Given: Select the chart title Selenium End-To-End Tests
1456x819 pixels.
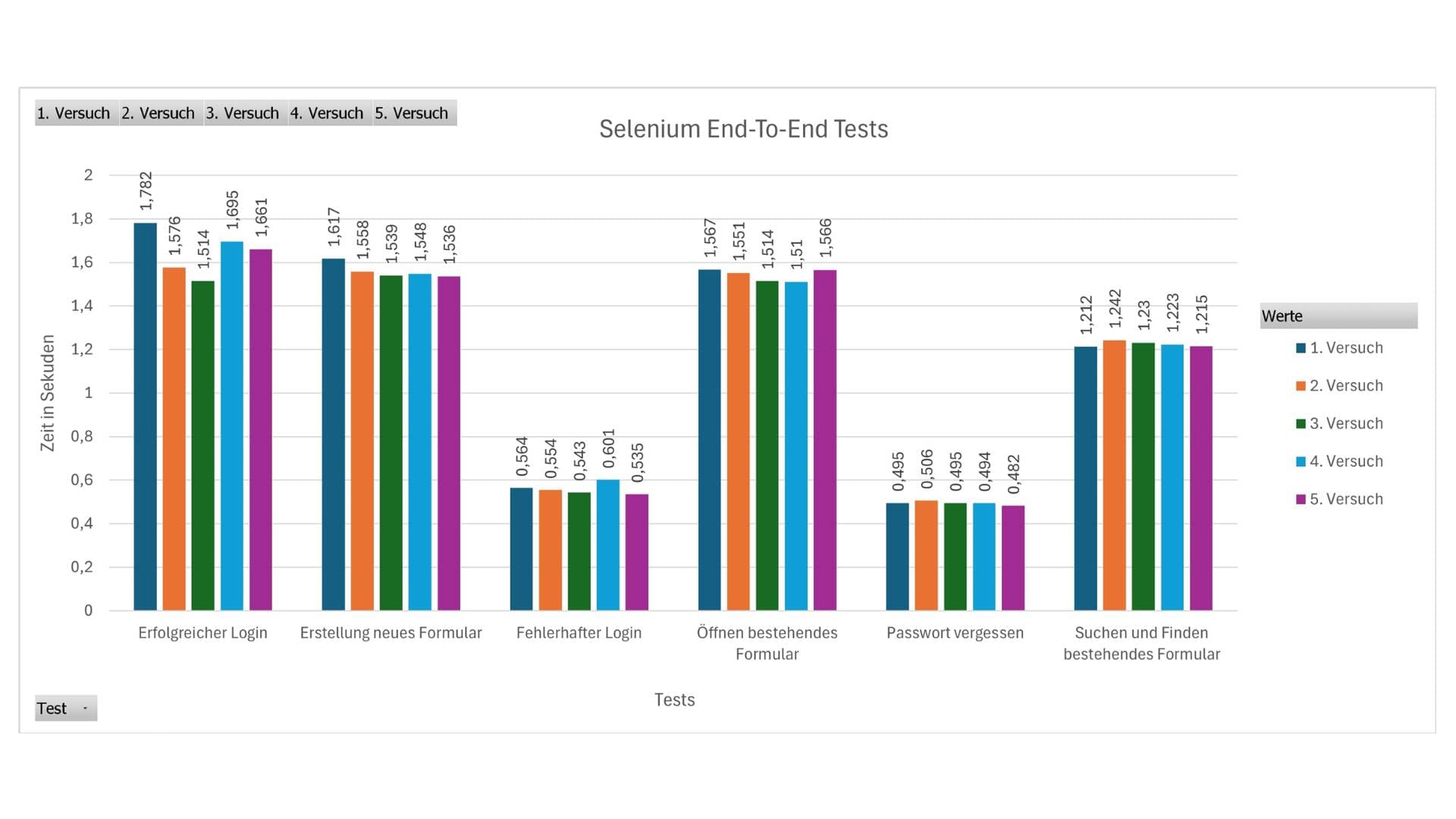Looking at the screenshot, I should [x=743, y=129].
